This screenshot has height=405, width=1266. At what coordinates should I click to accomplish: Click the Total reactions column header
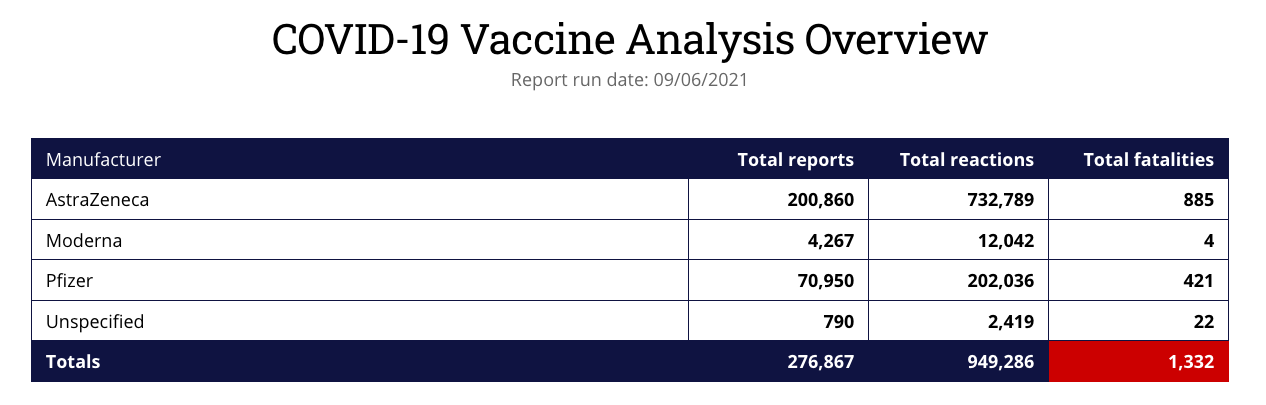pos(966,159)
